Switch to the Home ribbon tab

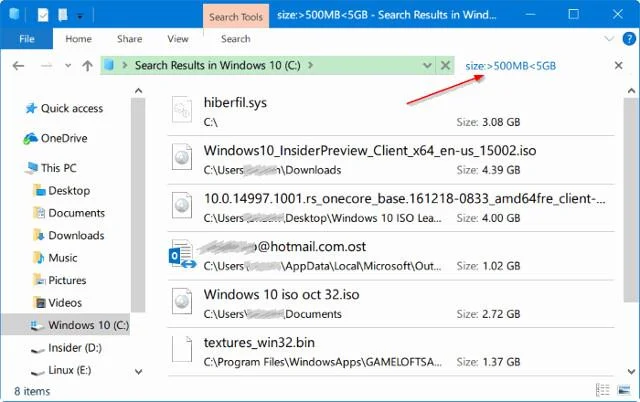click(x=78, y=39)
